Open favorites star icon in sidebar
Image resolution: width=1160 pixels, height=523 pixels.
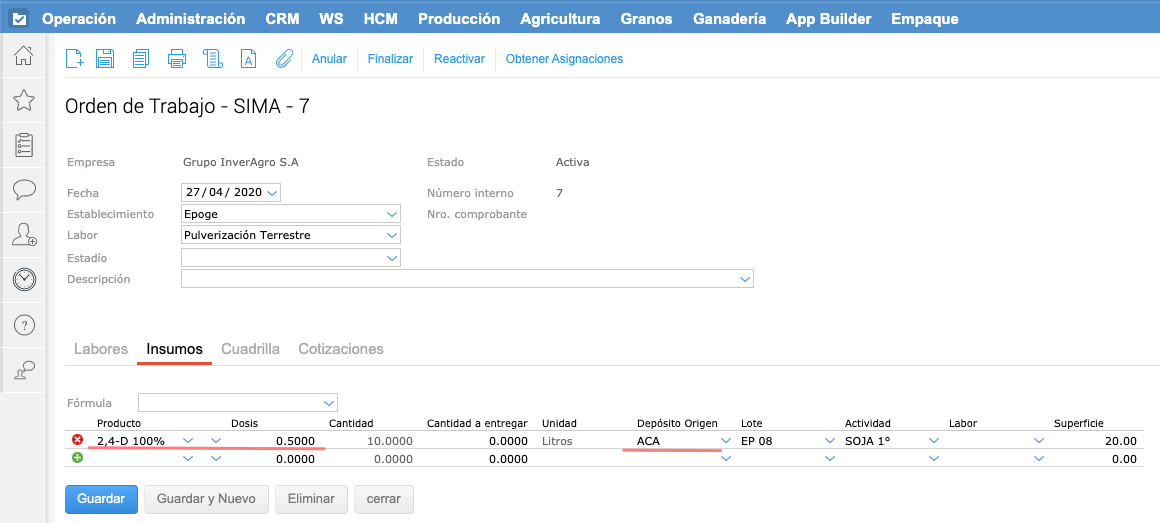(24, 100)
